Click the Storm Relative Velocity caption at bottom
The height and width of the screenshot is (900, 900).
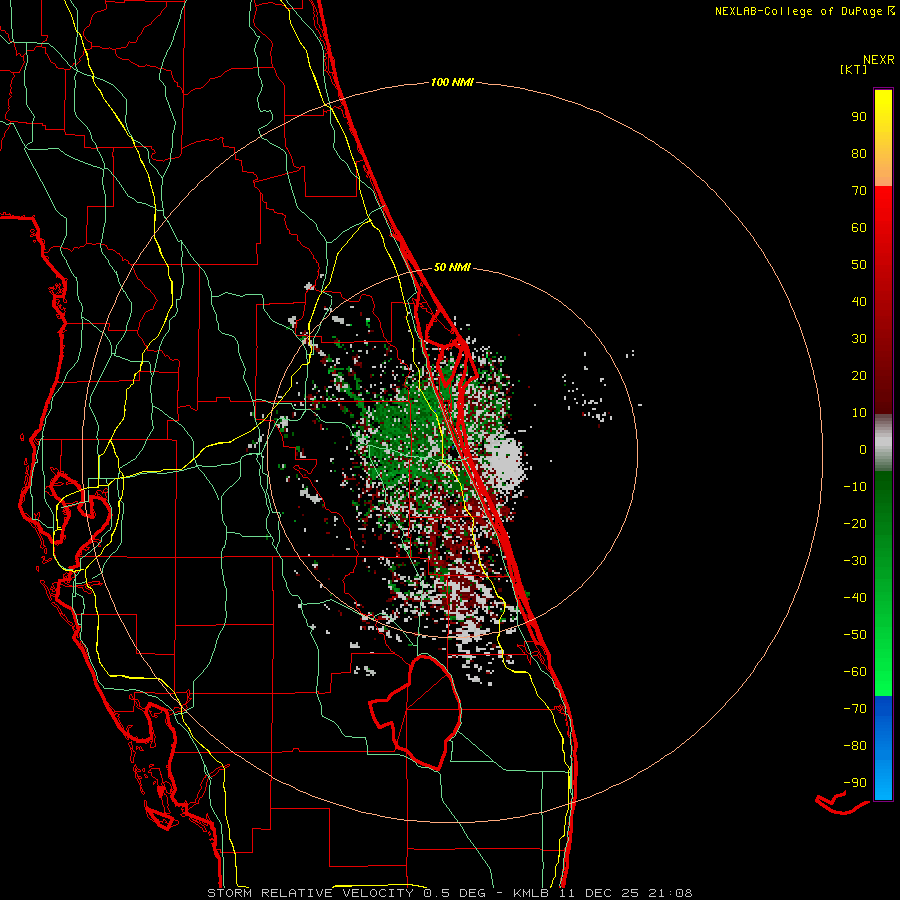click(449, 893)
